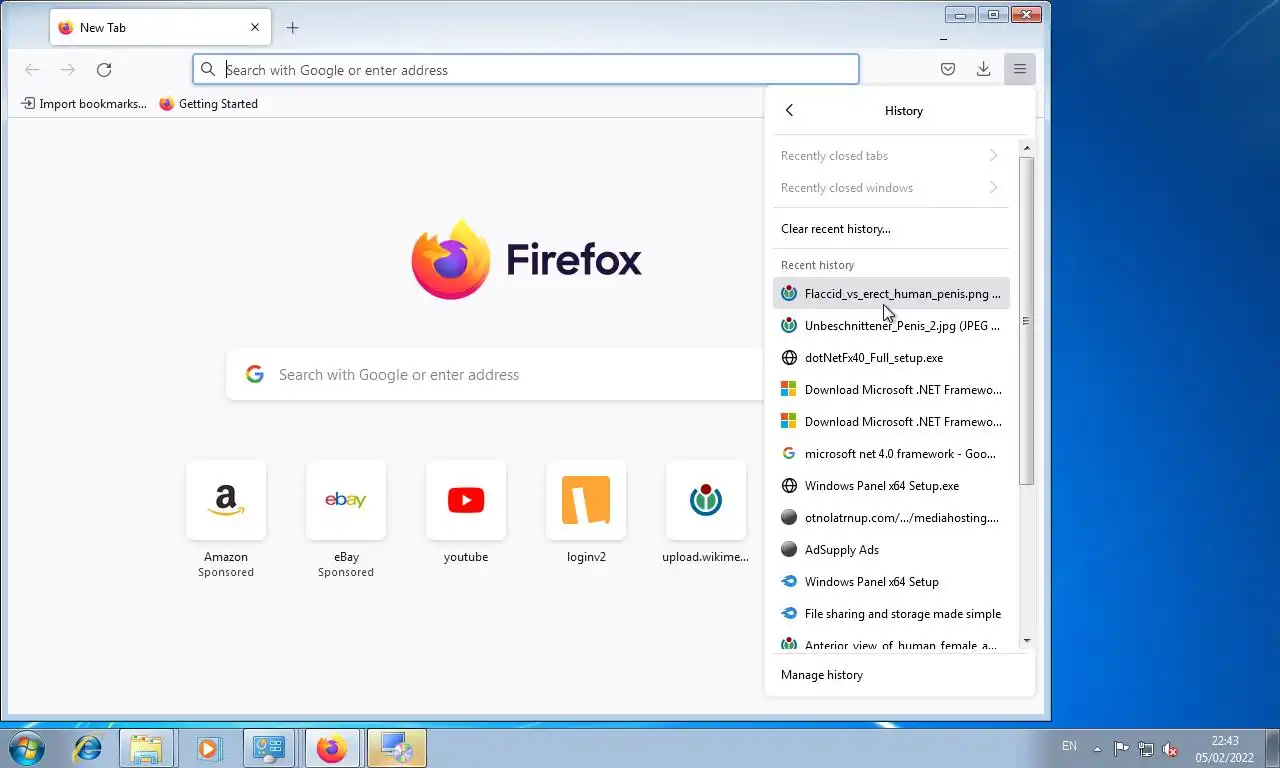Image resolution: width=1280 pixels, height=768 pixels.
Task: Select the New Tab tab
Action: 160,28
